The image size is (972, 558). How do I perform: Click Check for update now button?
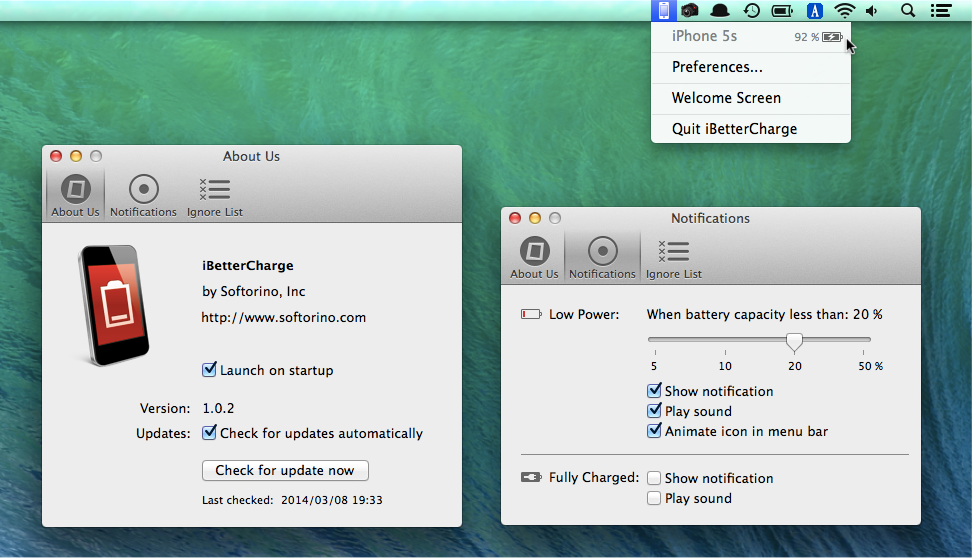(x=285, y=471)
